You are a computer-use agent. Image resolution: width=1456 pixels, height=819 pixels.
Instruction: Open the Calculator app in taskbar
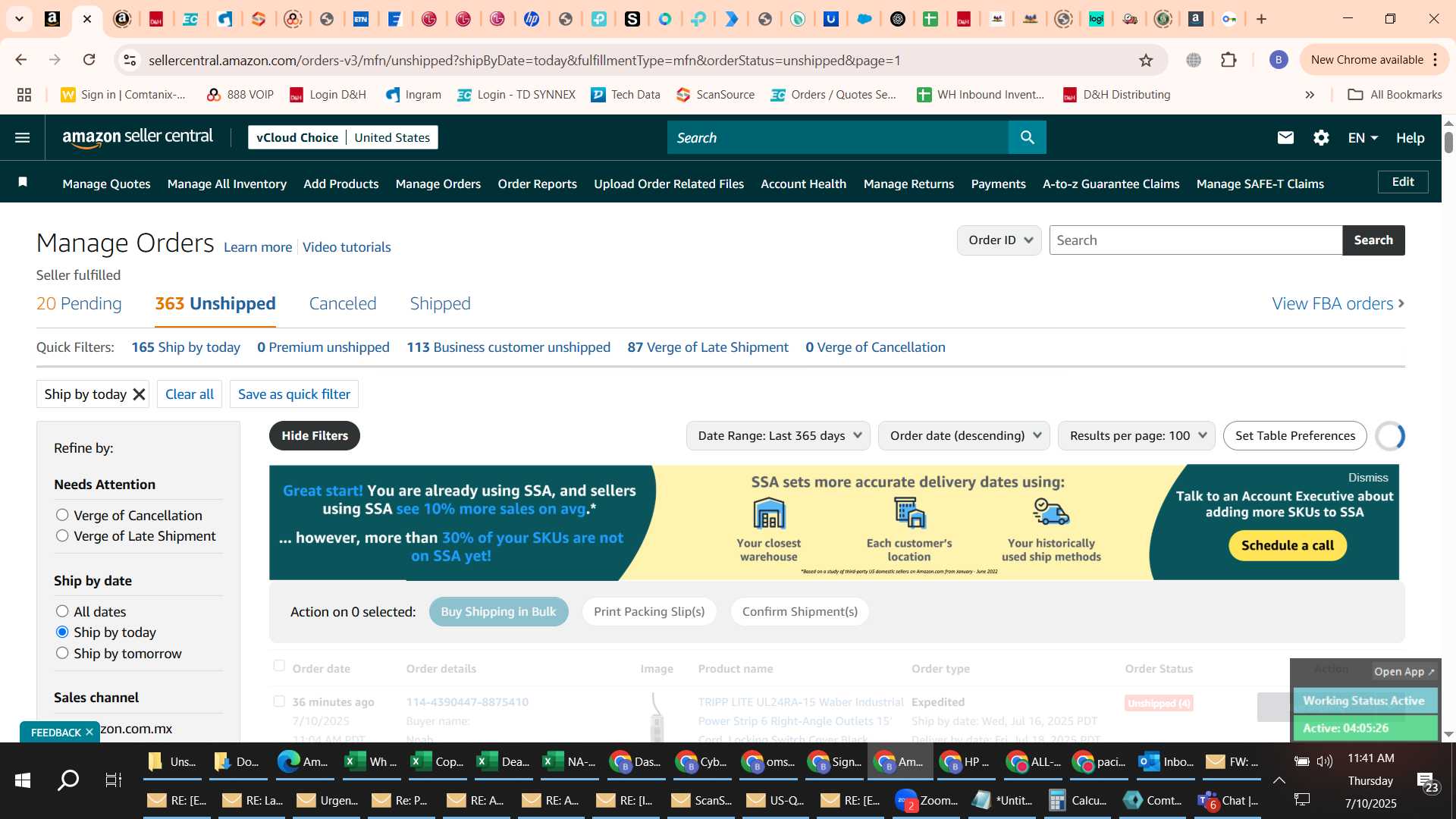(1078, 800)
